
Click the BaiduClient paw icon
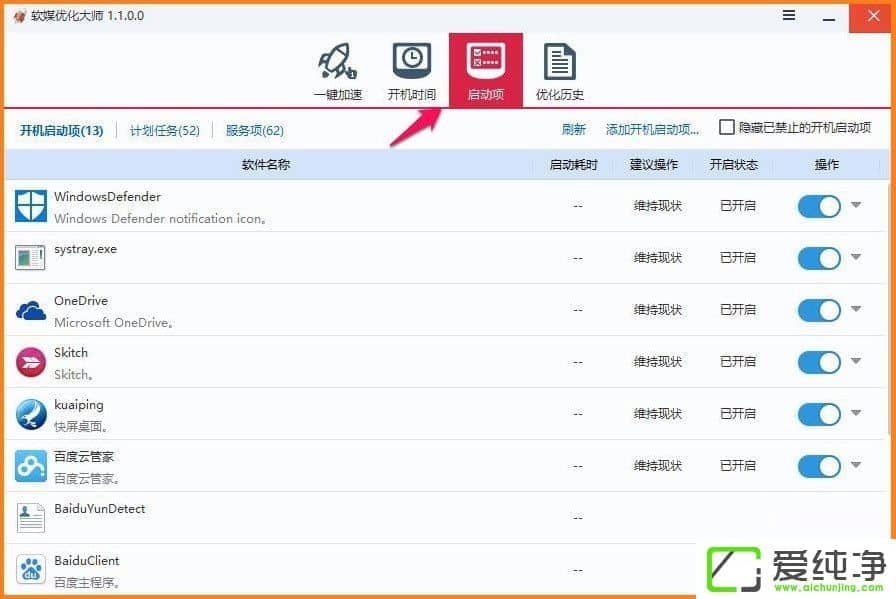pos(31,570)
